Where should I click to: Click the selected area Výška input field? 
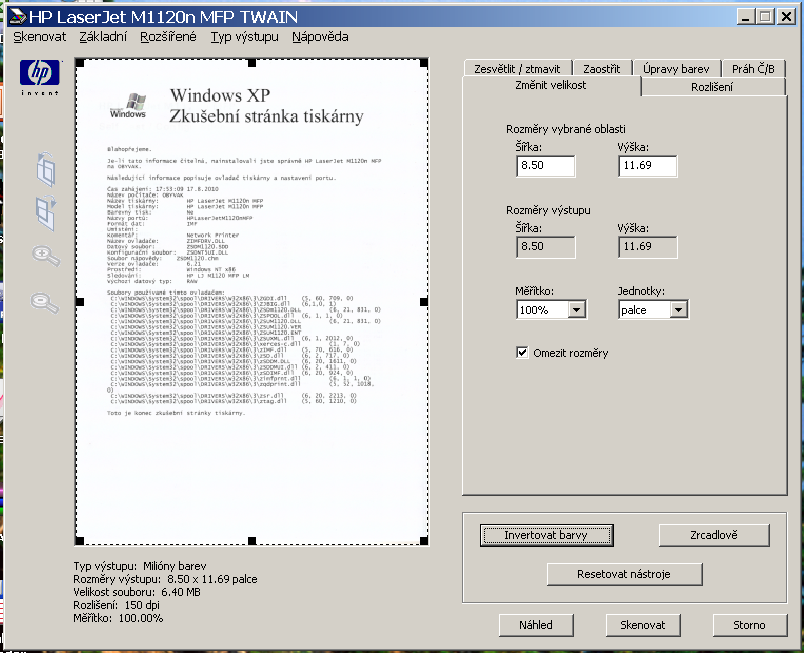pos(648,166)
